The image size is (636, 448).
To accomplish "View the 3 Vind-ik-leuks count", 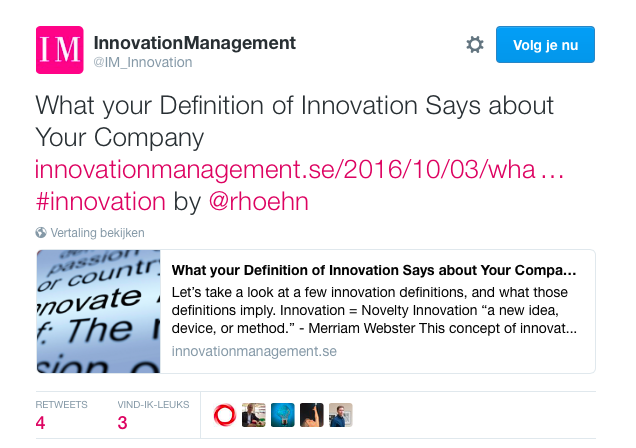I will coord(122,422).
